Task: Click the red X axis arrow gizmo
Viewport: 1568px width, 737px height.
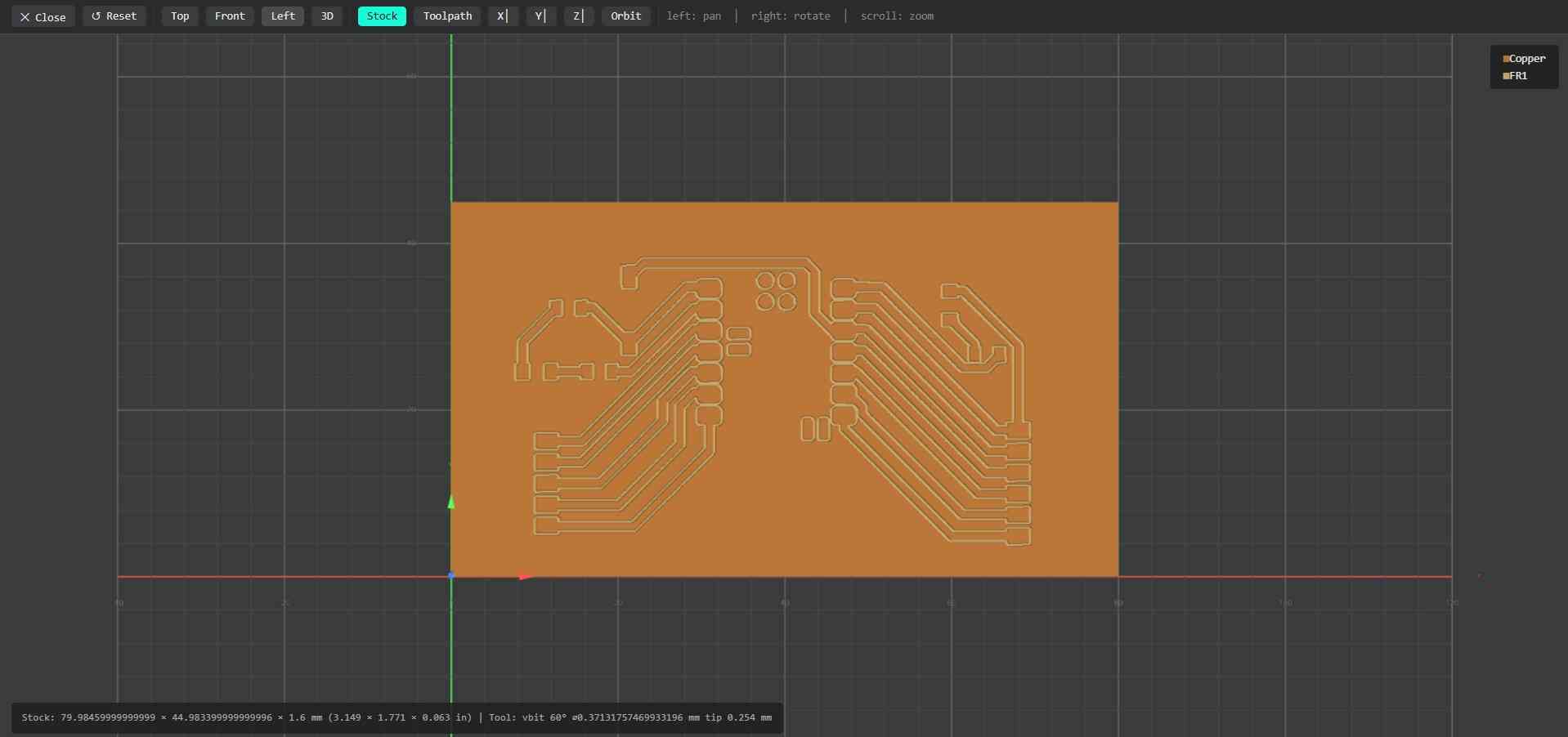Action: pos(526,576)
